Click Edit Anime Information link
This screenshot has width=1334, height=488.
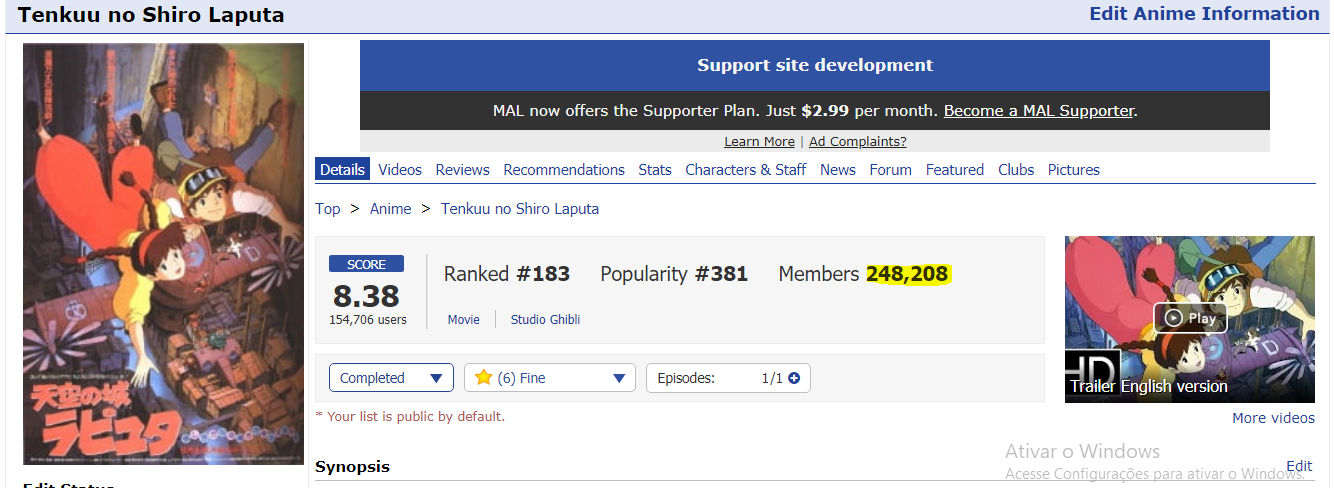pyautogui.click(x=1204, y=14)
